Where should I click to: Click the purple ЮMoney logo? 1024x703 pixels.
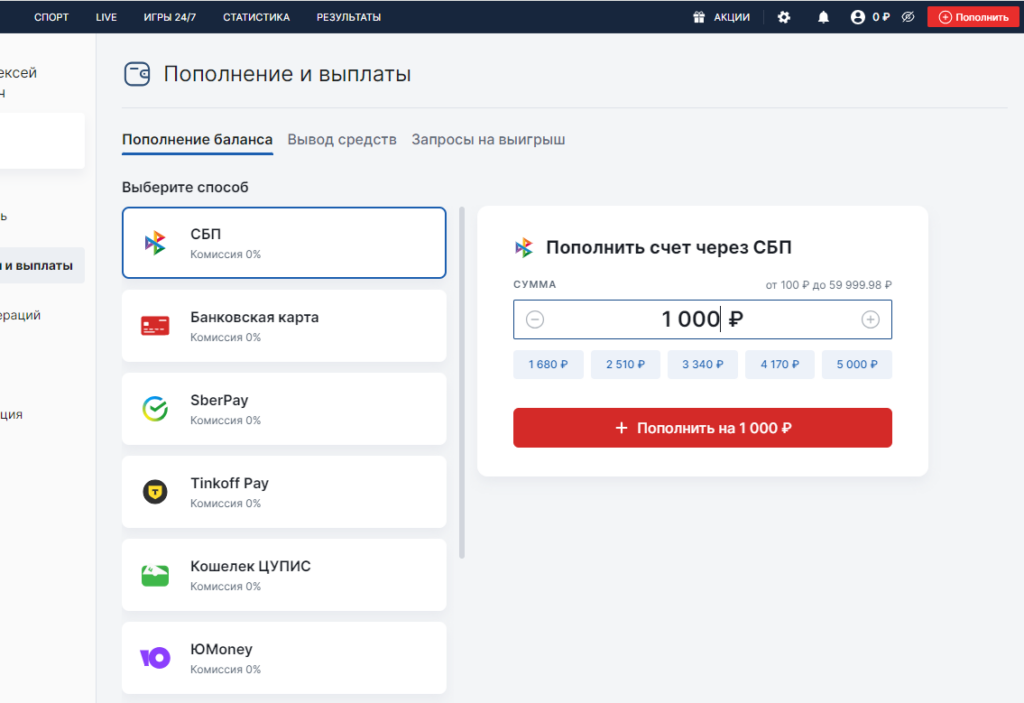(x=155, y=658)
